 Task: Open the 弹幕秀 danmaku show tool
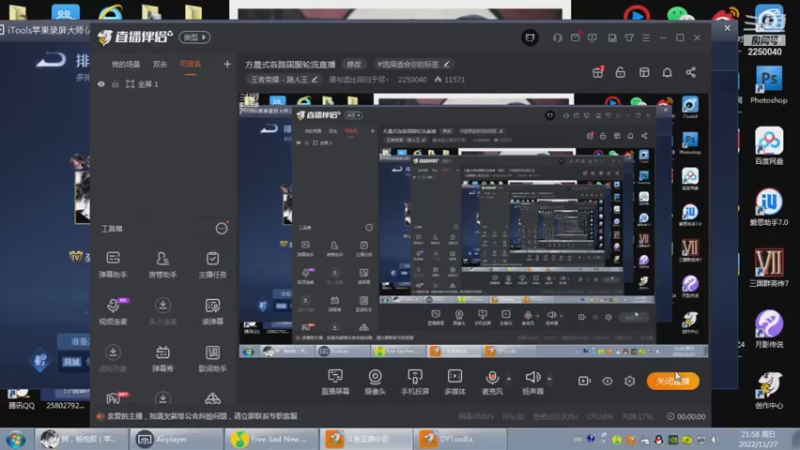click(x=162, y=358)
